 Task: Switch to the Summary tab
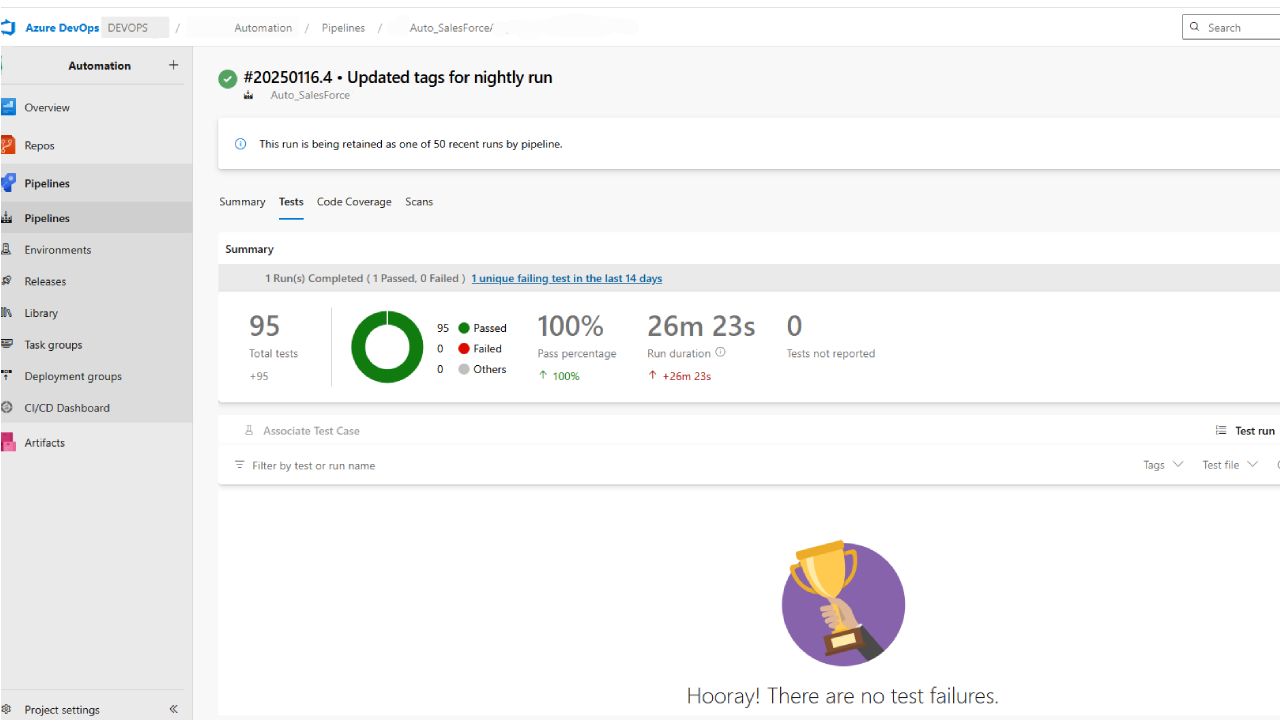coord(242,202)
